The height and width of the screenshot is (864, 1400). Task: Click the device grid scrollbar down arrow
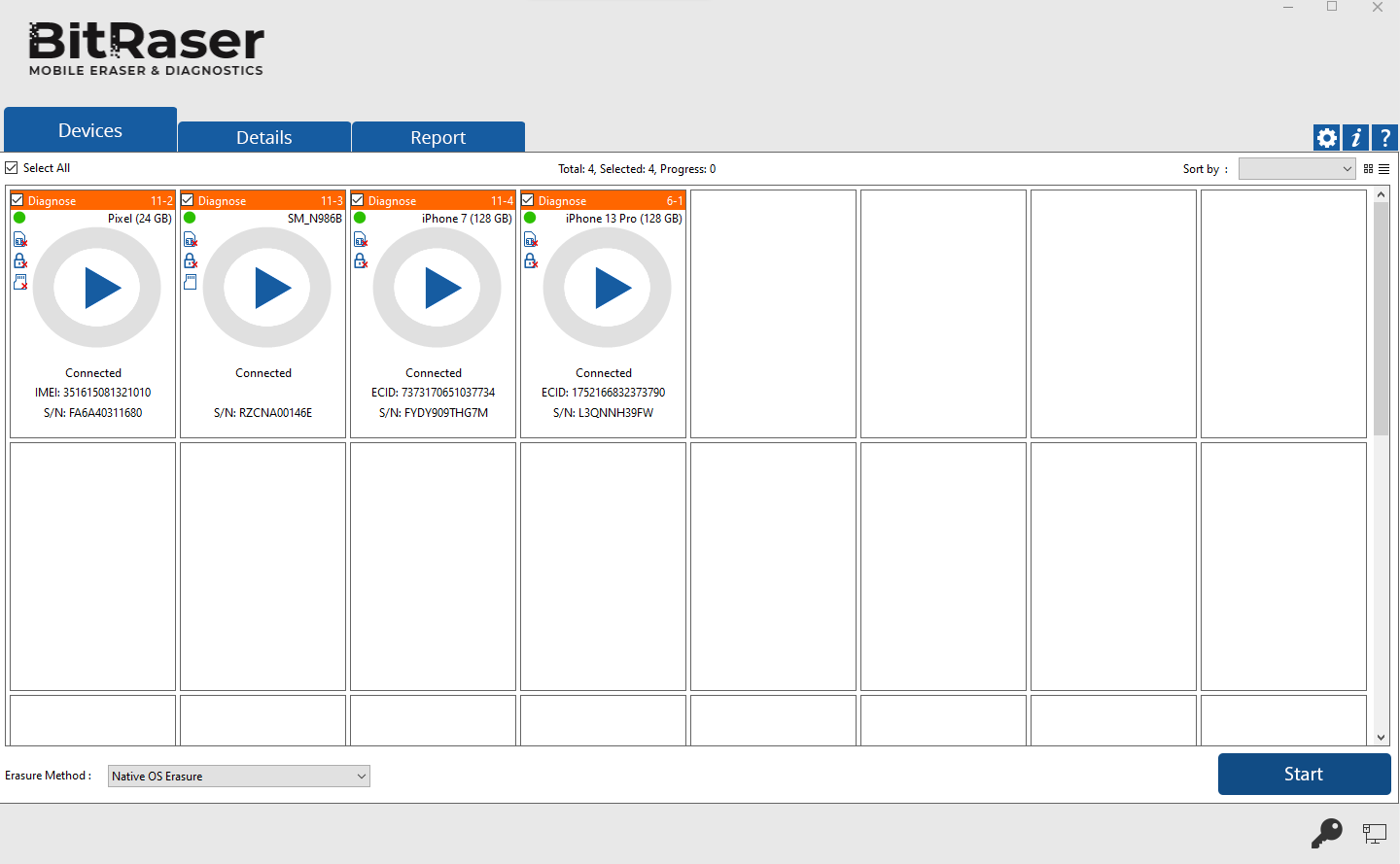pyautogui.click(x=1381, y=738)
